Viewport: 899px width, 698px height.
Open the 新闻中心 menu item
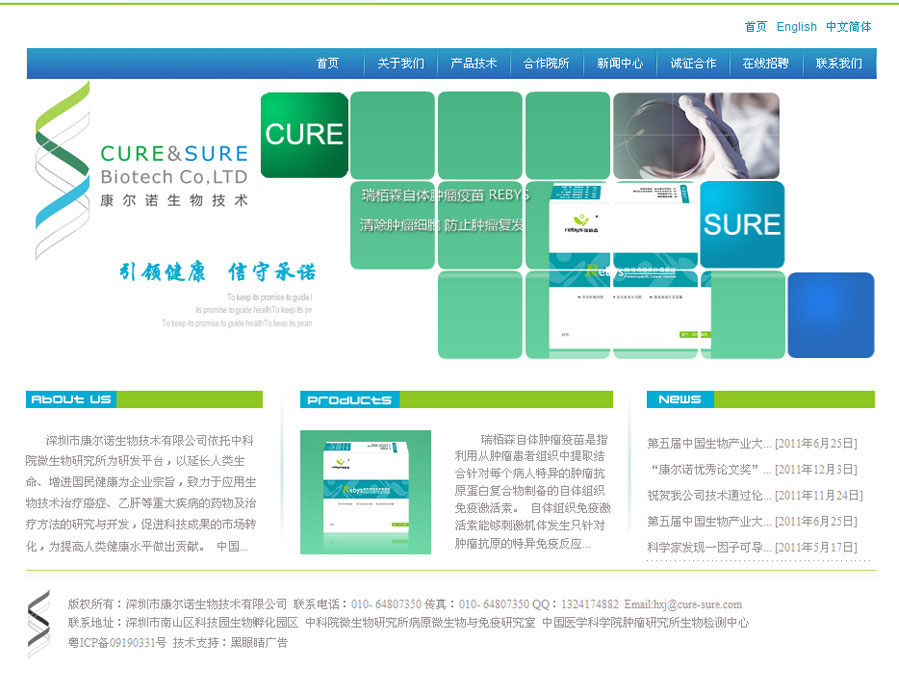(620, 63)
